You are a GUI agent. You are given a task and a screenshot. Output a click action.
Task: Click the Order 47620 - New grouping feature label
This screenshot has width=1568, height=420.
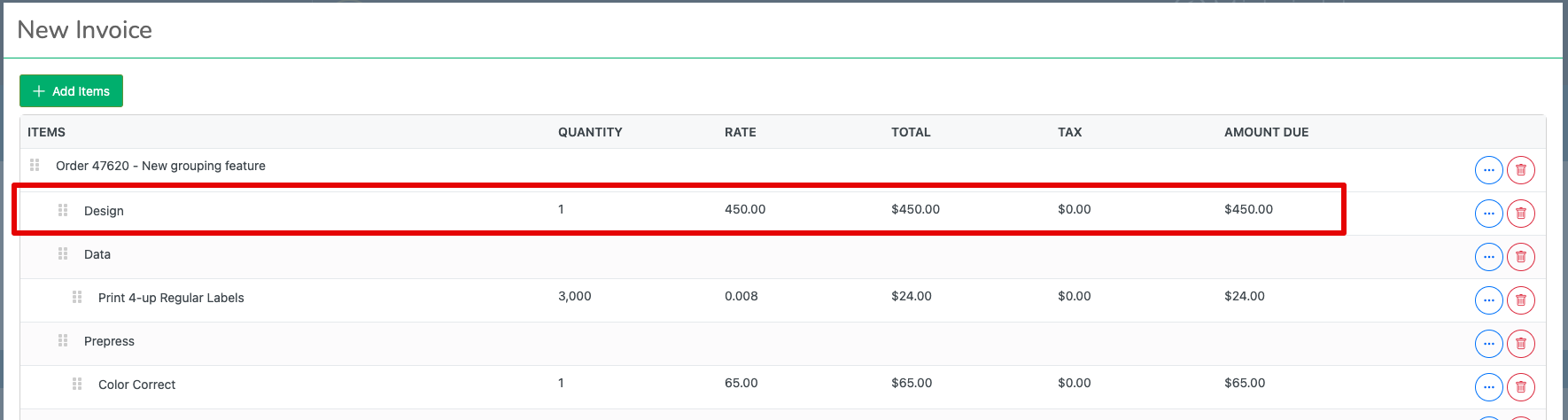[160, 166]
